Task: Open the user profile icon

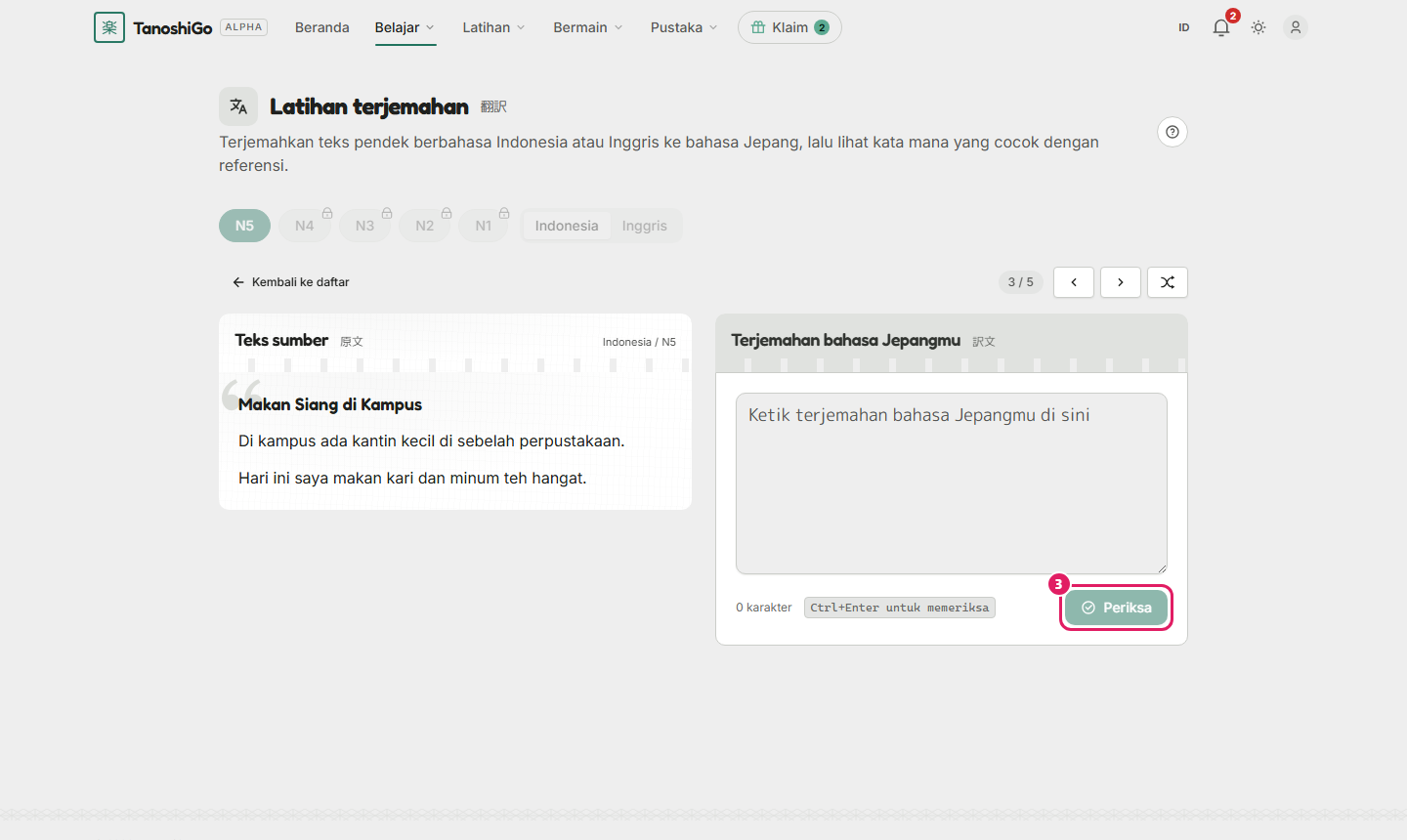Action: pos(1296,27)
